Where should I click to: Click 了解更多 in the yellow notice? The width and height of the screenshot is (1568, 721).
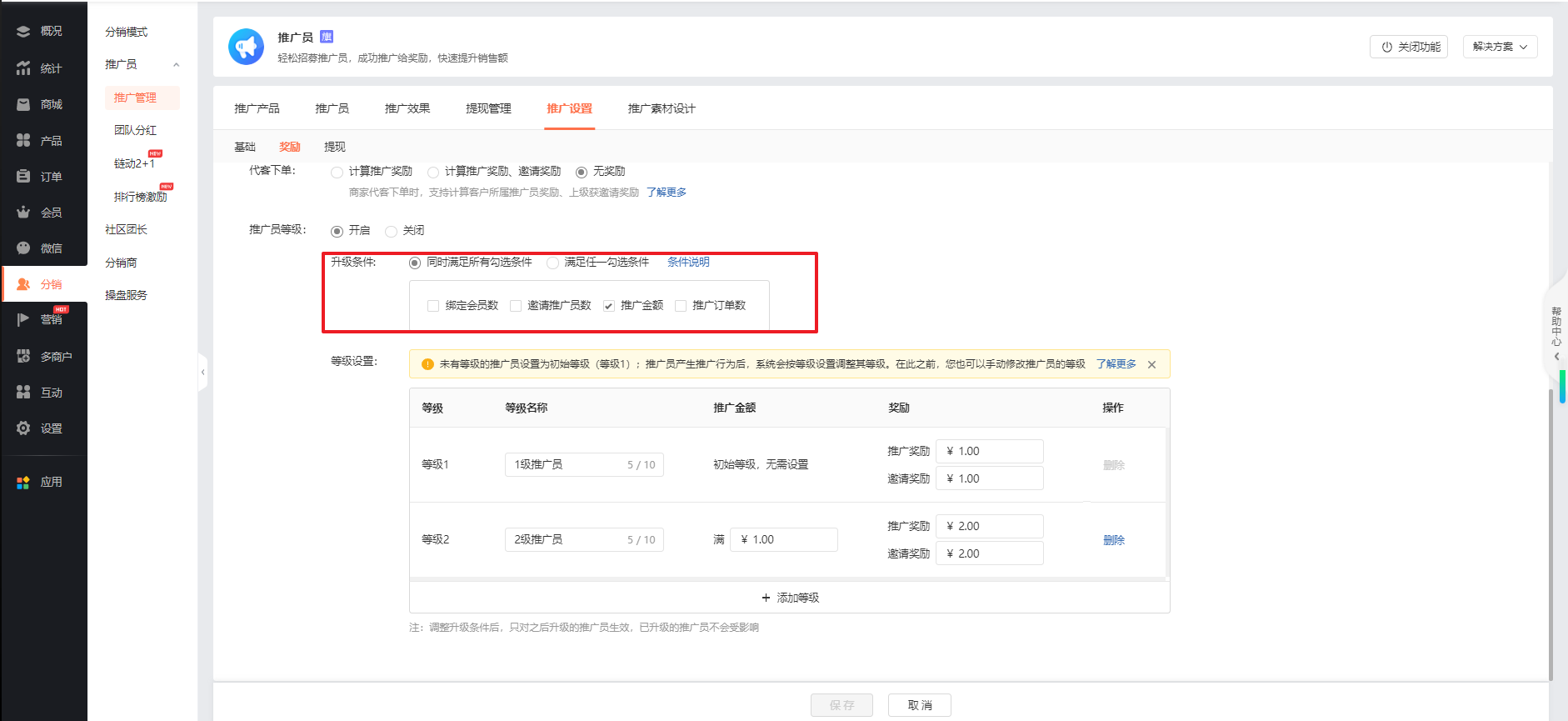(1116, 364)
